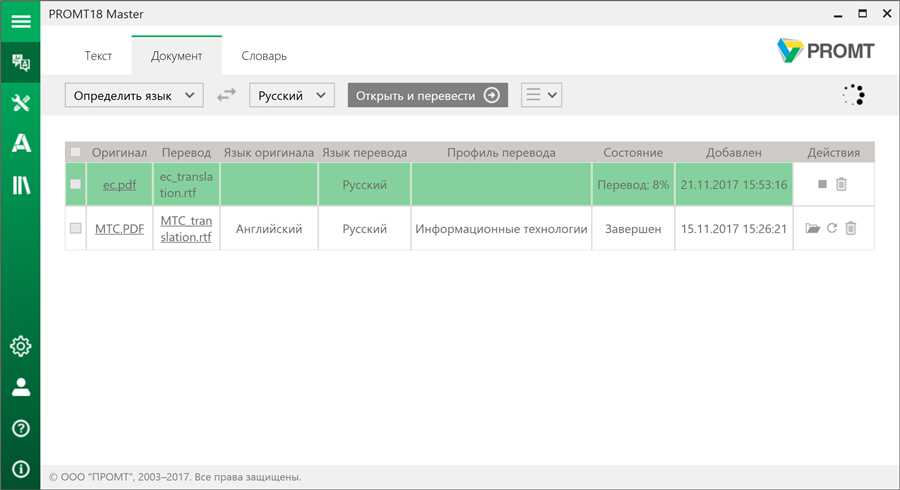
Task: Switch to the Текст tab
Action: pos(98,56)
